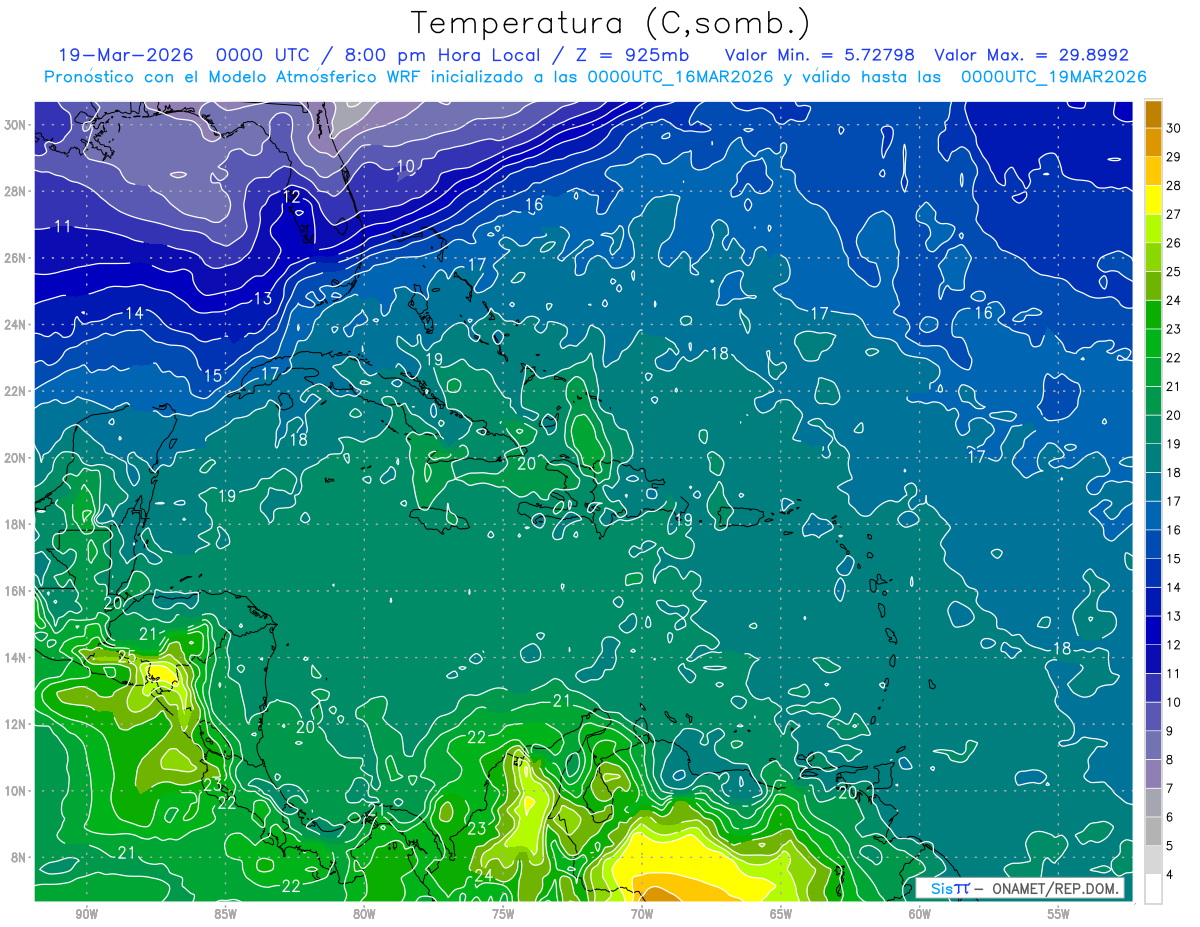Image resolution: width=1200 pixels, height=927 pixels.
Task: Select the date '19-Mar-2026' in the header
Action: 128,55
